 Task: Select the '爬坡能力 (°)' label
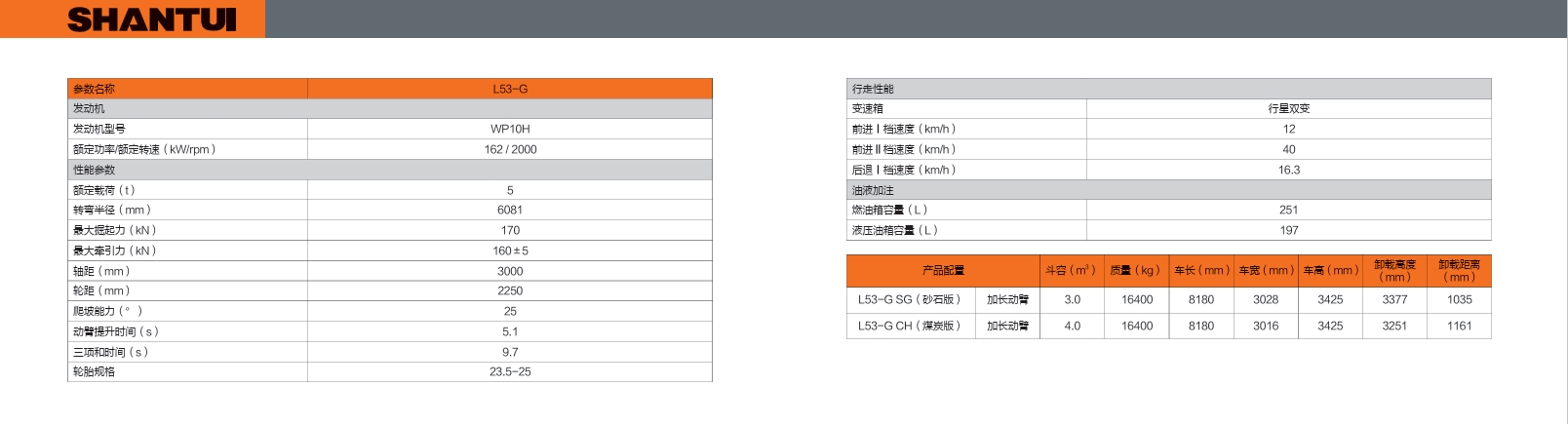click(108, 311)
